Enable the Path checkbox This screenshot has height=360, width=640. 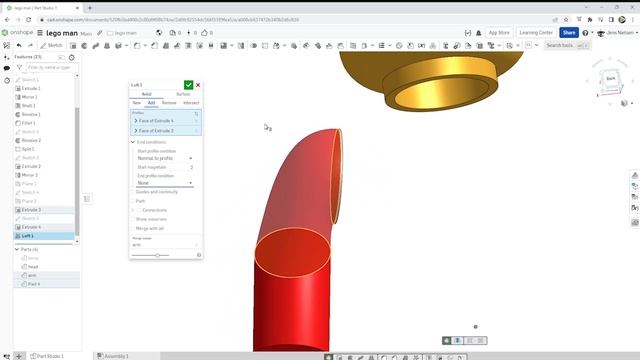point(133,201)
